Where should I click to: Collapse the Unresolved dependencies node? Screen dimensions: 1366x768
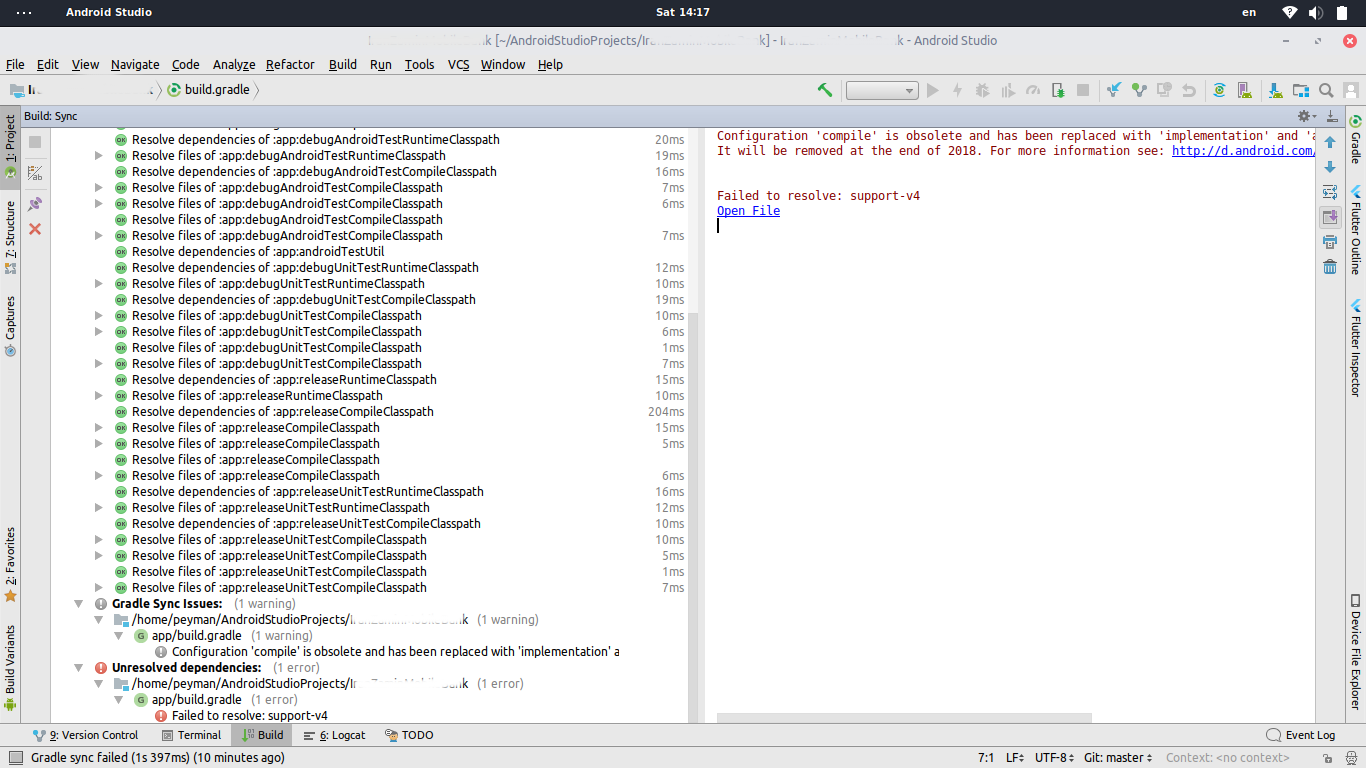pyautogui.click(x=79, y=668)
